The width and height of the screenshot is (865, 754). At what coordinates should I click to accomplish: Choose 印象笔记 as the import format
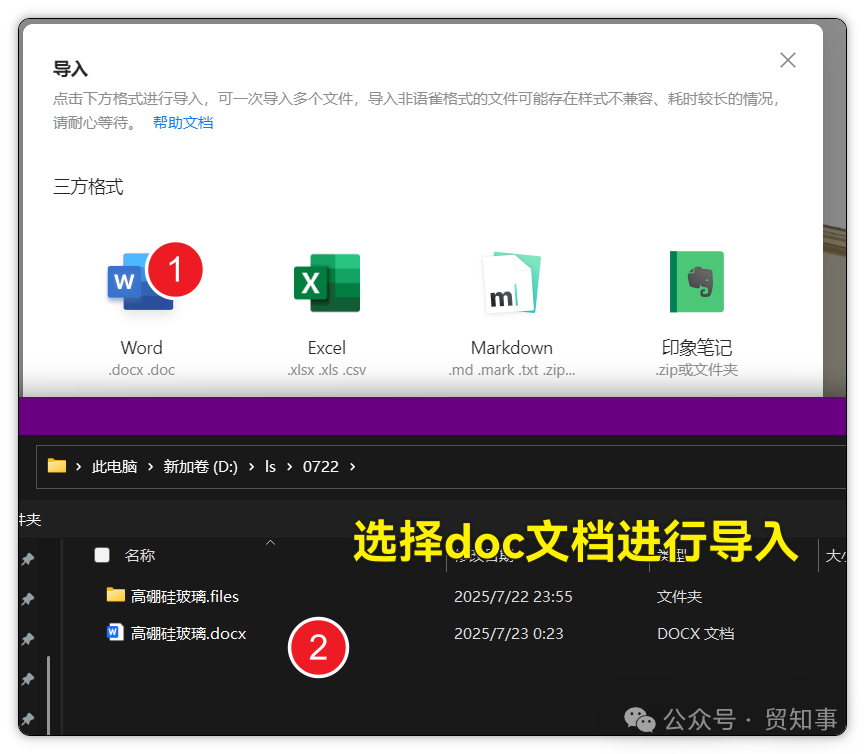coord(696,283)
